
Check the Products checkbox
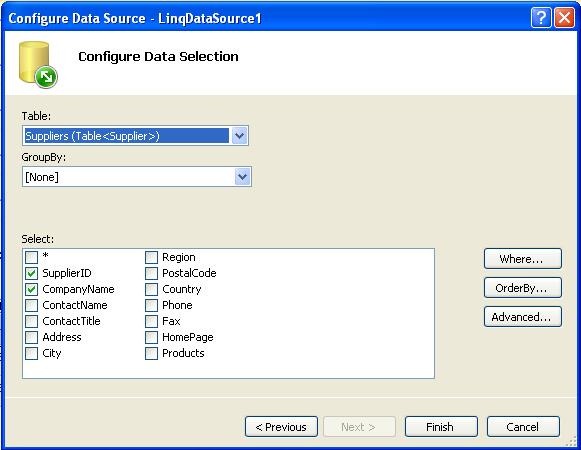151,353
